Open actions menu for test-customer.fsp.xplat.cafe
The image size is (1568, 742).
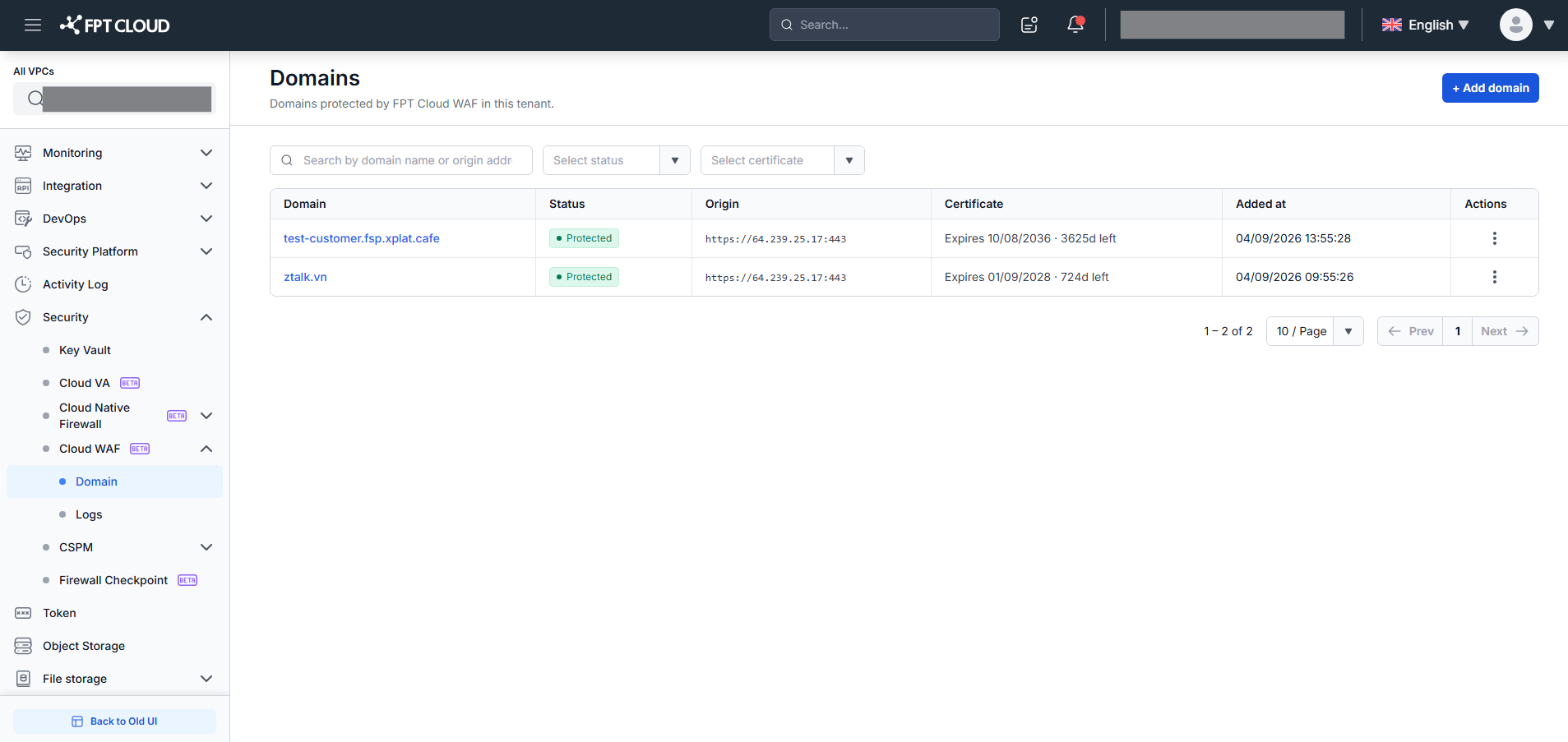coord(1494,238)
